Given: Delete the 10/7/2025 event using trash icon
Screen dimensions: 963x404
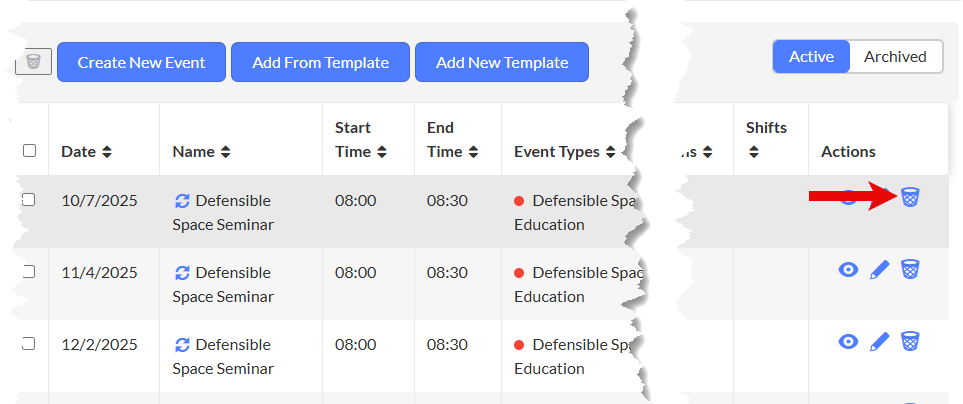Looking at the screenshot, I should [x=909, y=197].
